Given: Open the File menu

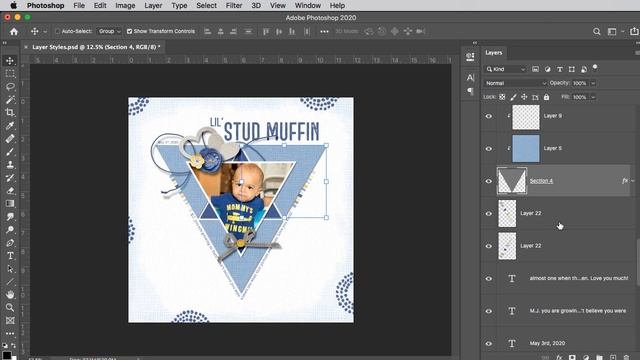Looking at the screenshot, I should click(79, 6).
